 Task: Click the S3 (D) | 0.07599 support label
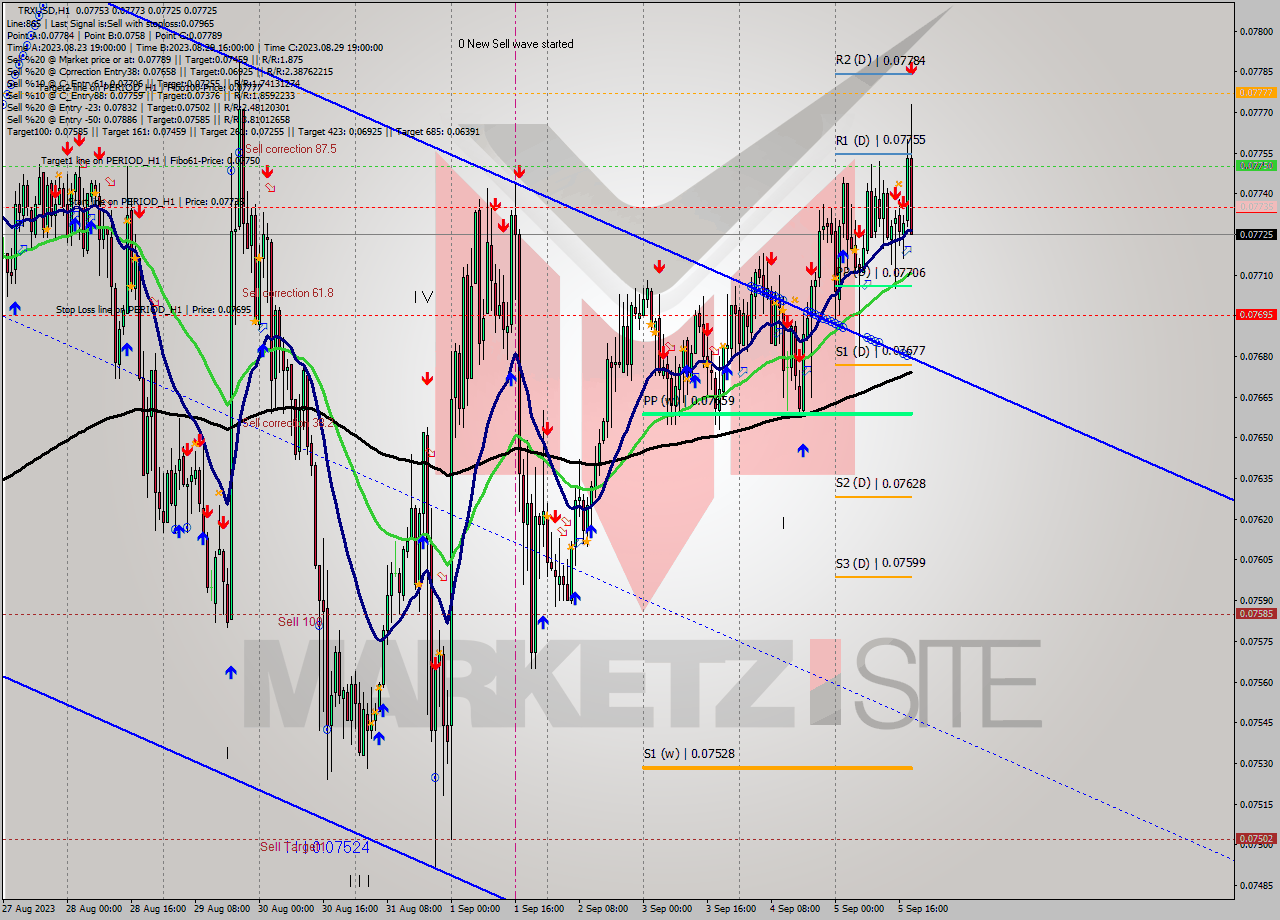880,563
